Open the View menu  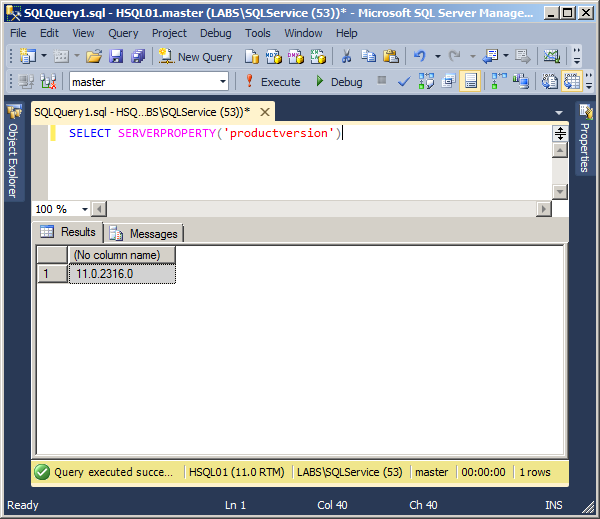(x=83, y=33)
